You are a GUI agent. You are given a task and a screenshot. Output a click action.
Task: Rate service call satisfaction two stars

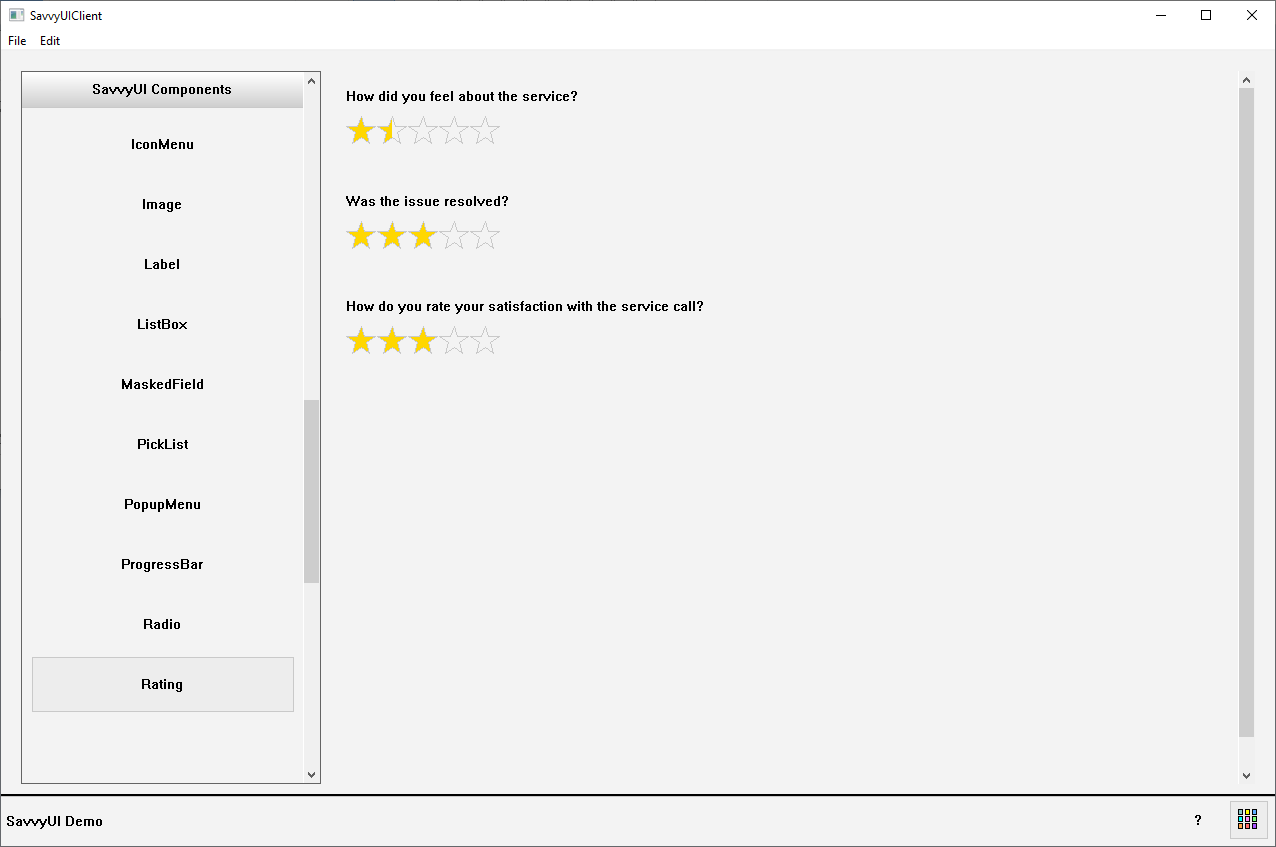coord(392,342)
